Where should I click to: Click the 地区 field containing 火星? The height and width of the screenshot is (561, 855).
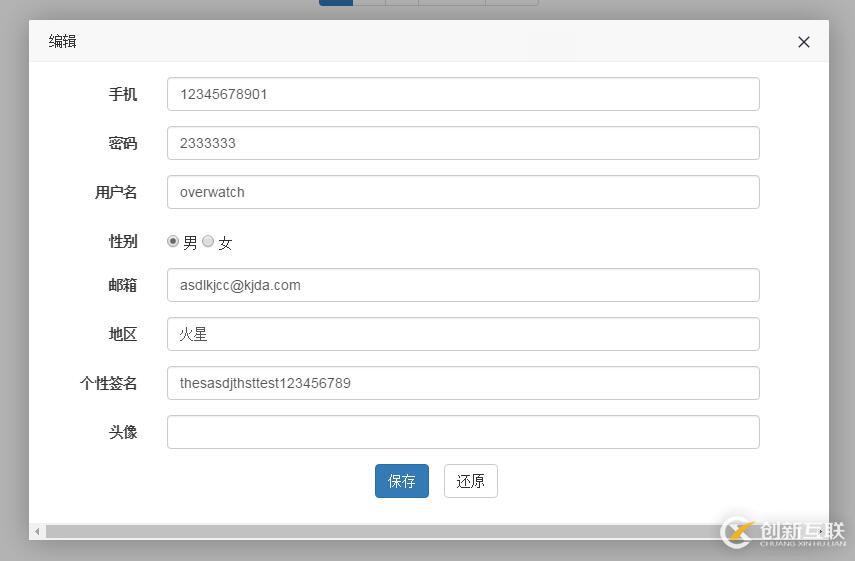(x=463, y=334)
